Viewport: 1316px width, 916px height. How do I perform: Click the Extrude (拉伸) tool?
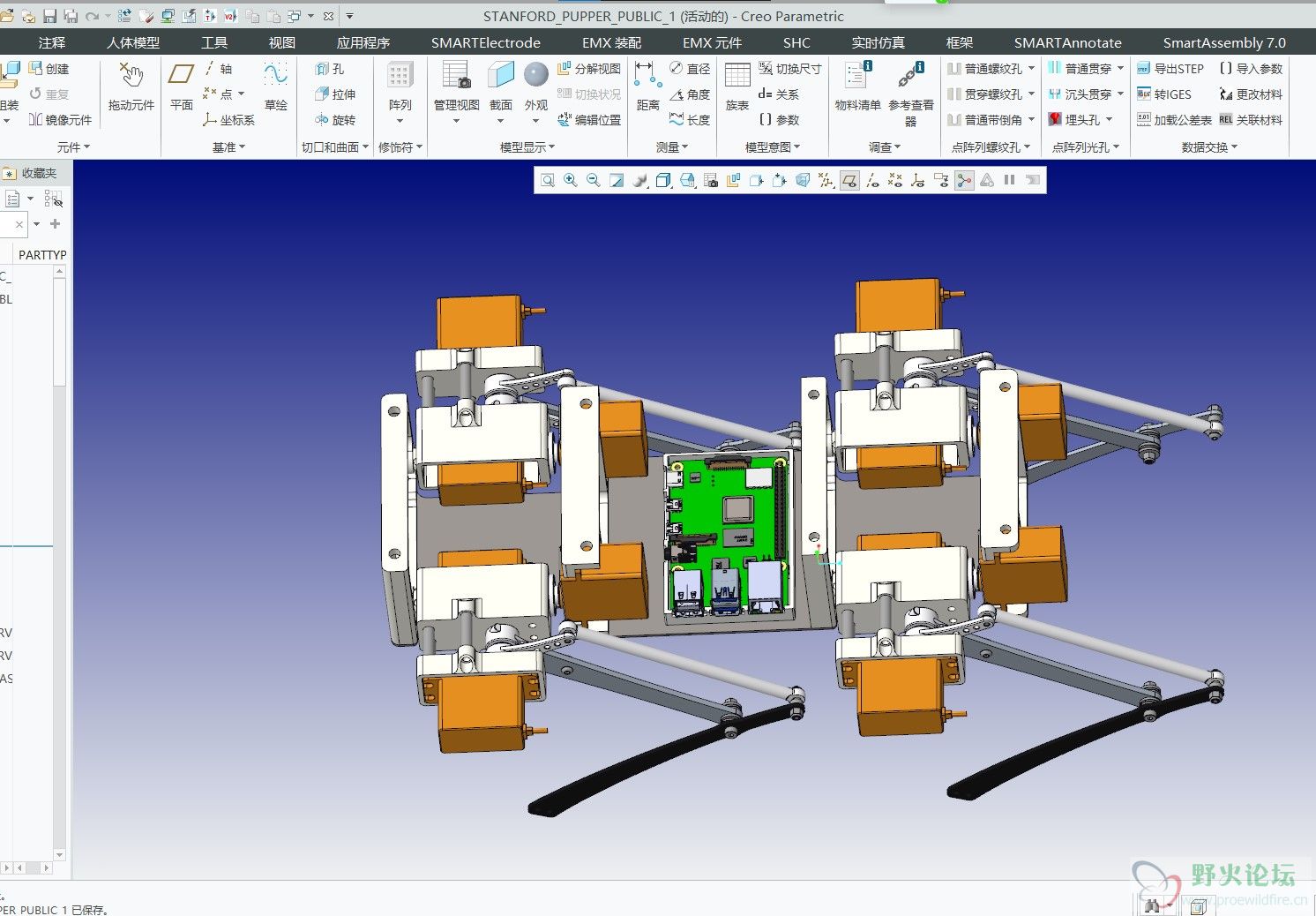point(335,94)
